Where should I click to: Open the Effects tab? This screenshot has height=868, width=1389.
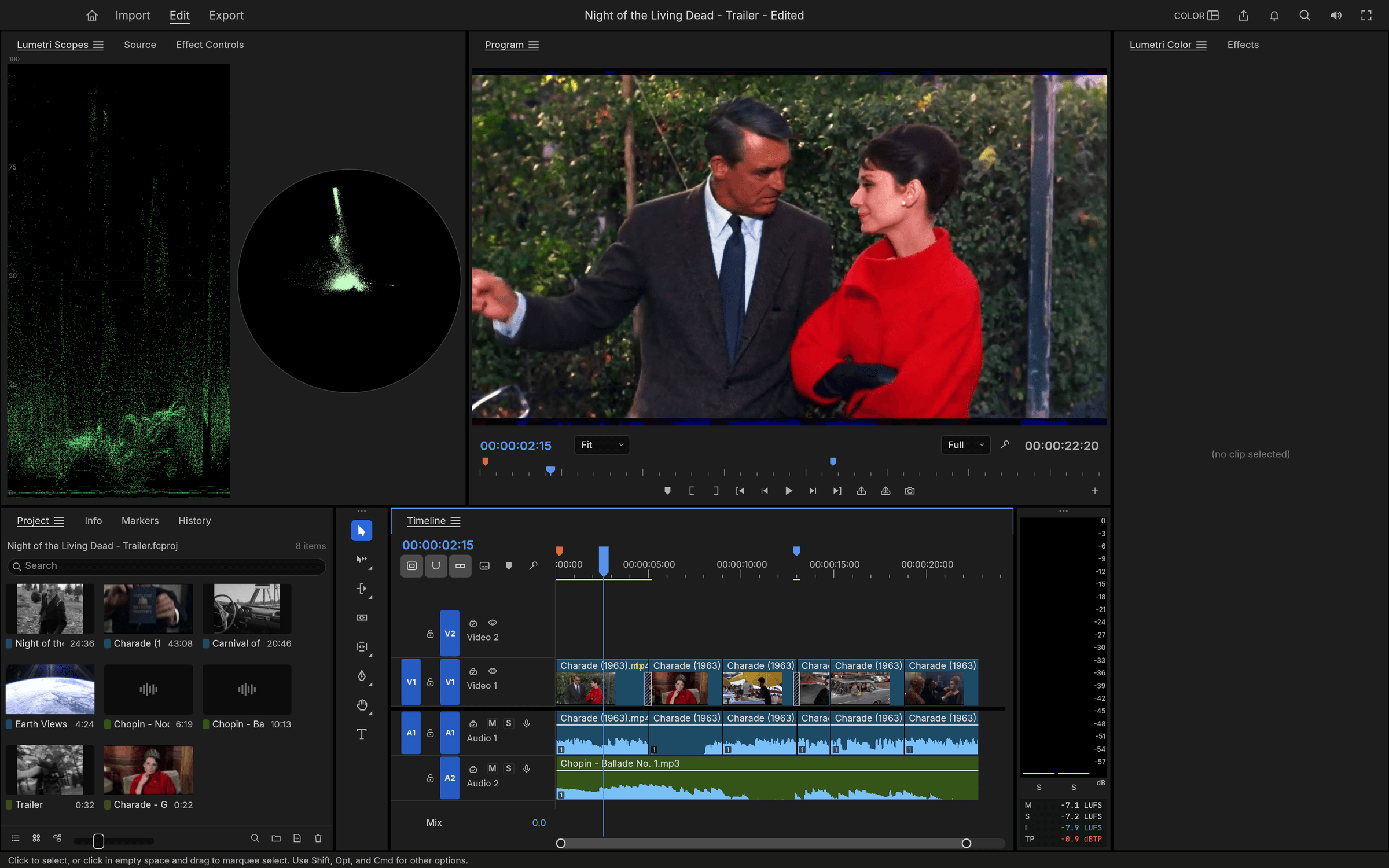click(x=1243, y=45)
